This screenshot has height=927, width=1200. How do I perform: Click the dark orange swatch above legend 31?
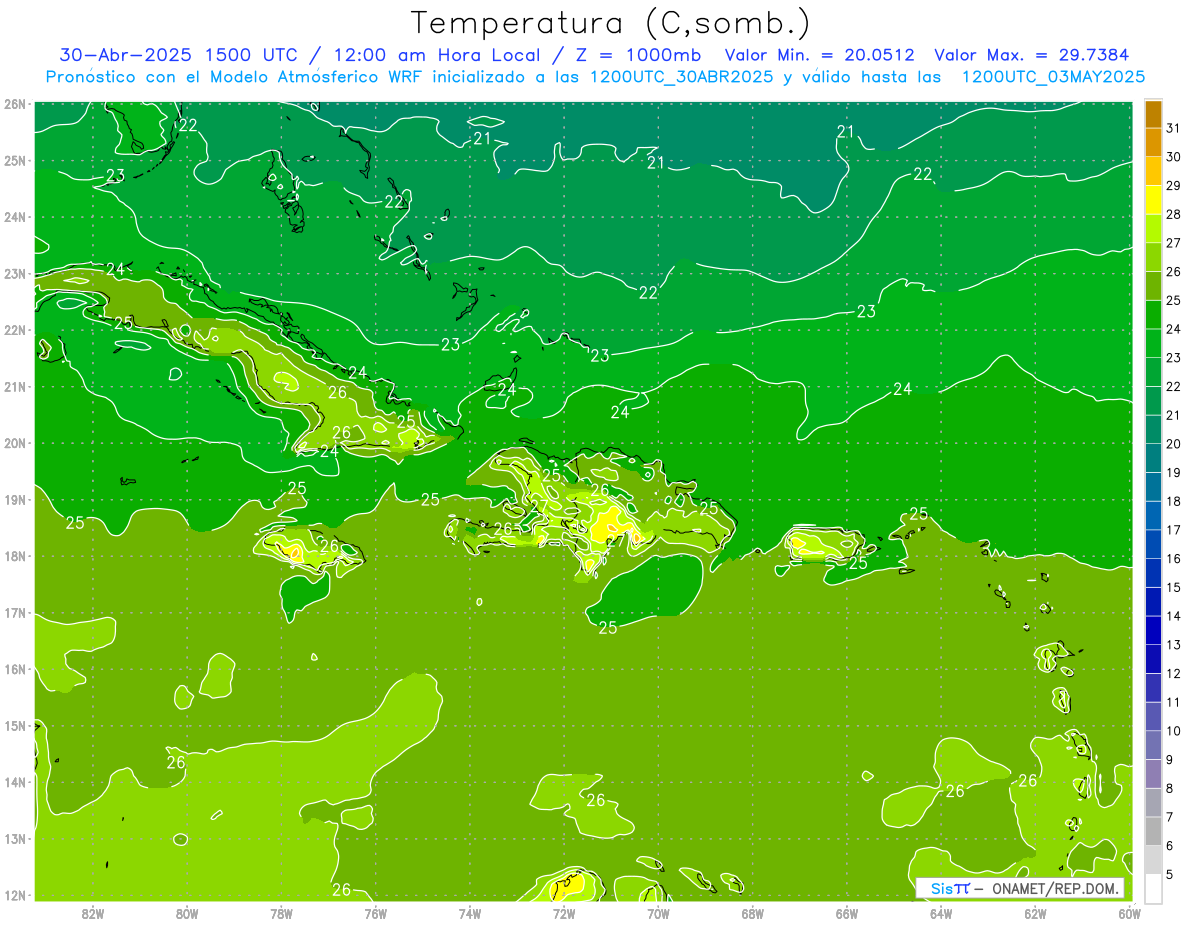click(x=1153, y=115)
